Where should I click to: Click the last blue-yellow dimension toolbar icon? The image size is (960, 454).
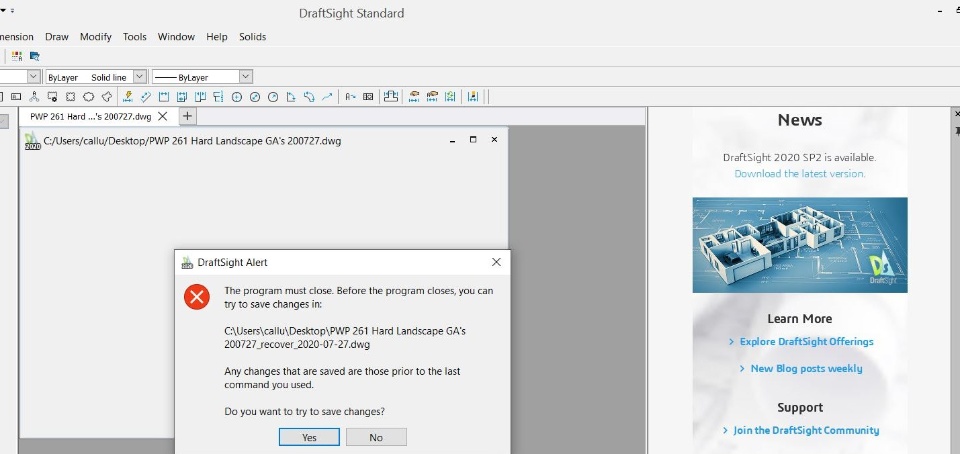(x=473, y=97)
